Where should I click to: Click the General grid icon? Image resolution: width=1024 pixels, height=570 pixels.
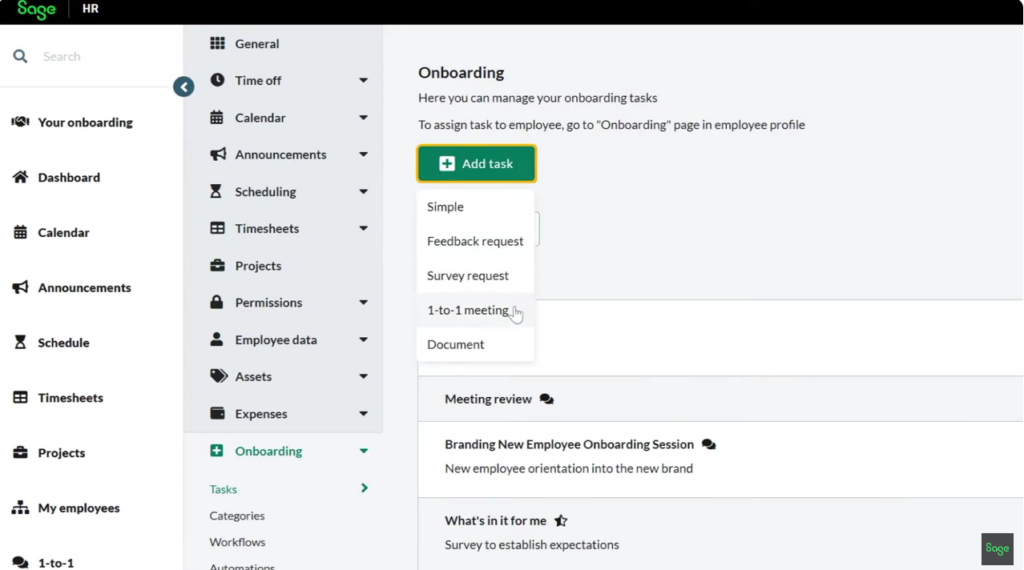pyautogui.click(x=217, y=43)
